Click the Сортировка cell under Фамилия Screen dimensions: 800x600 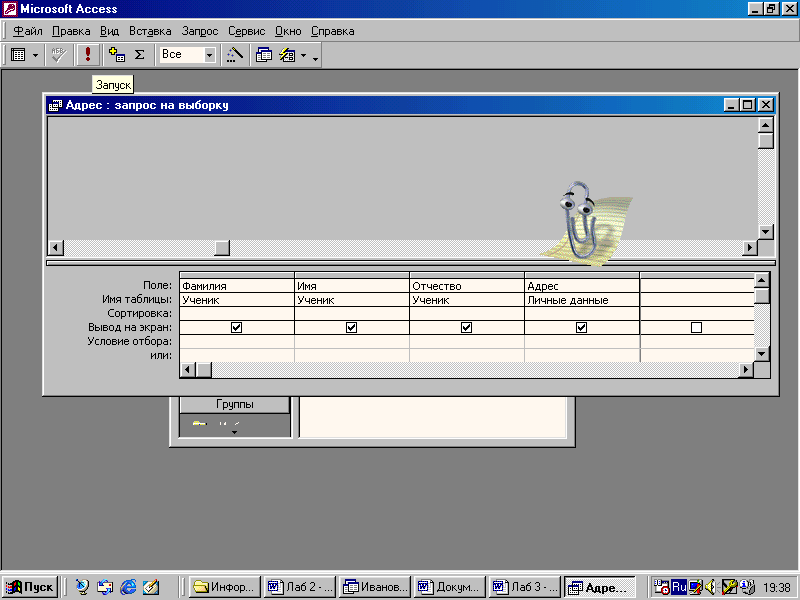click(237, 314)
